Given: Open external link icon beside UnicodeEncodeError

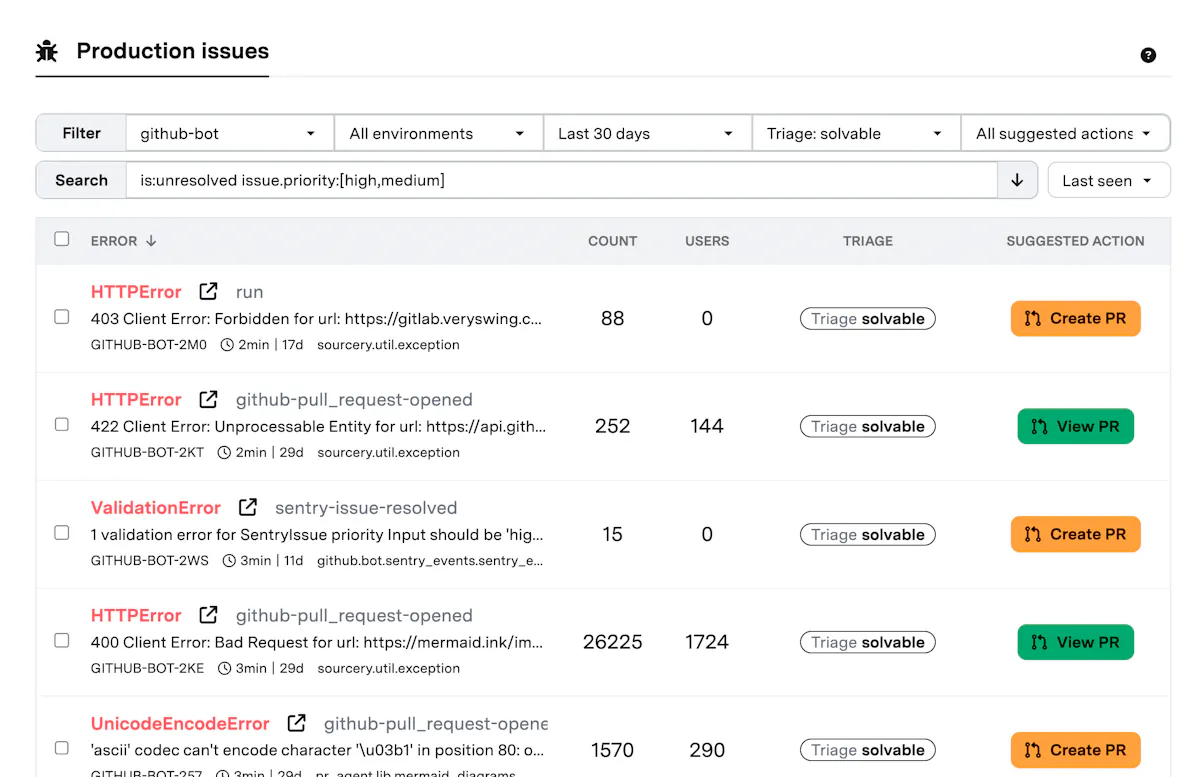Looking at the screenshot, I should (x=296, y=723).
